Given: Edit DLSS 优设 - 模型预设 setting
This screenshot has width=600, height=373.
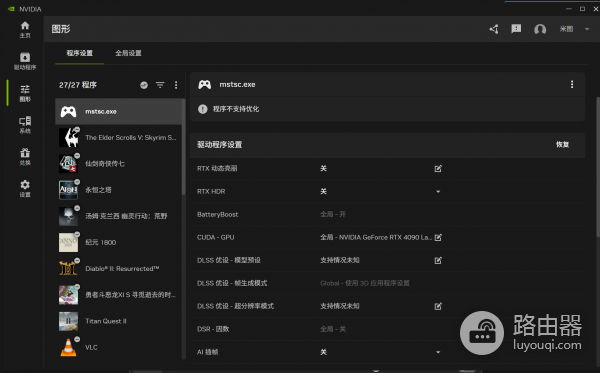Looking at the screenshot, I should point(438,260).
